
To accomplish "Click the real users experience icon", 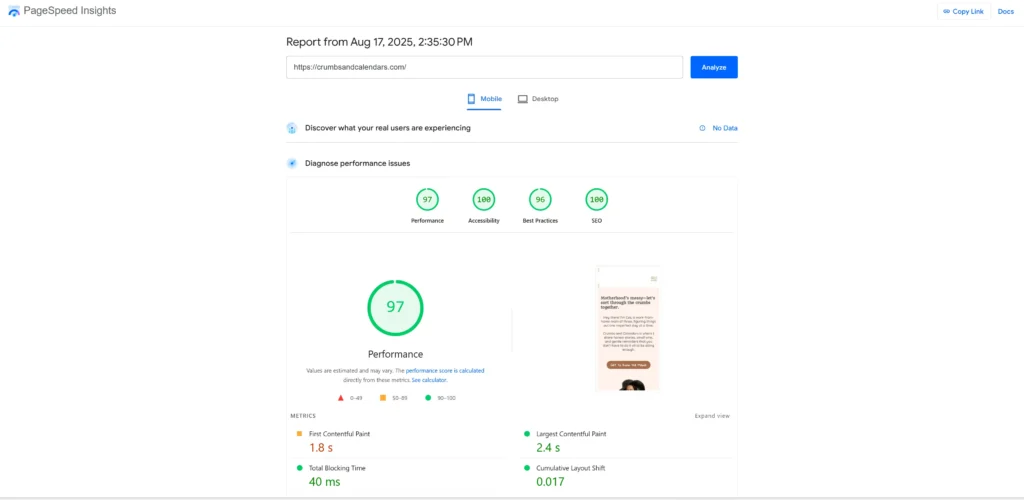I will [292, 128].
